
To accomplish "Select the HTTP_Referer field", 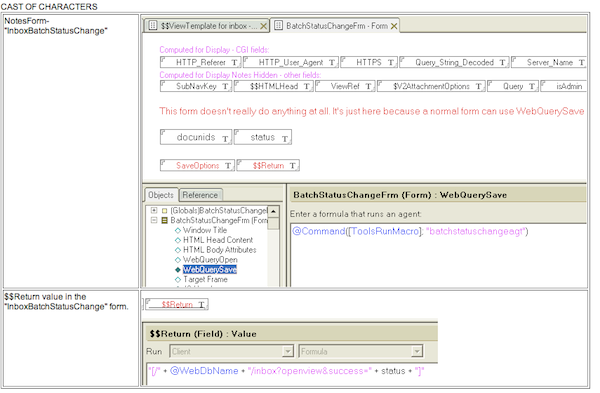I will pos(201,62).
